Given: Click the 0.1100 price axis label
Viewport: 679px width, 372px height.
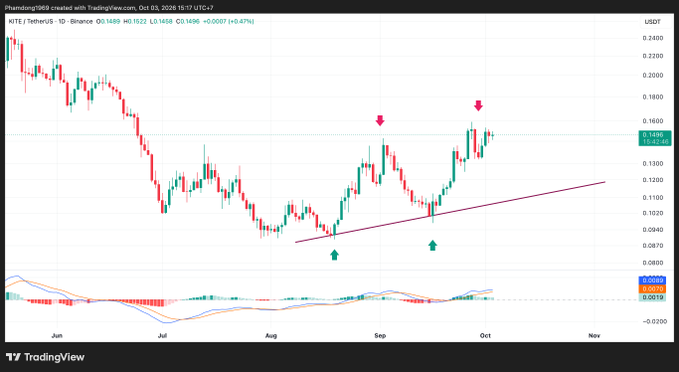Looking at the screenshot, I should pyautogui.click(x=653, y=197).
